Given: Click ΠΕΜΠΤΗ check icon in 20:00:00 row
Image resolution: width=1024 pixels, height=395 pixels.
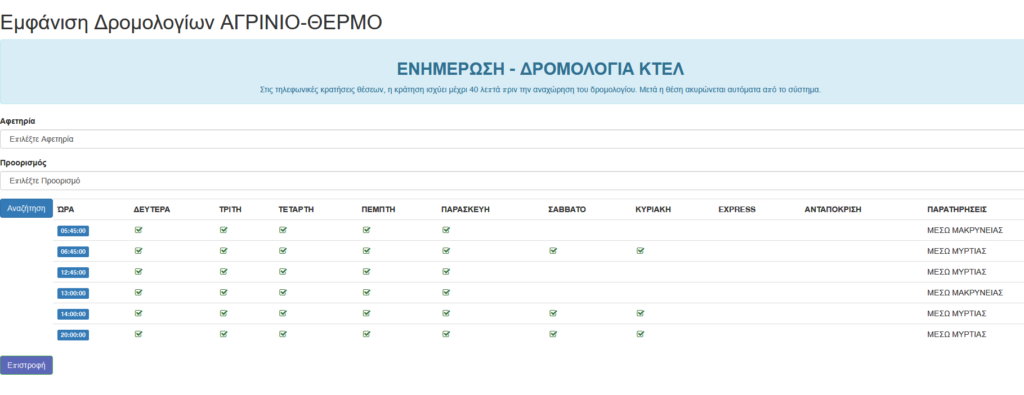Looking at the screenshot, I should pos(366,334).
